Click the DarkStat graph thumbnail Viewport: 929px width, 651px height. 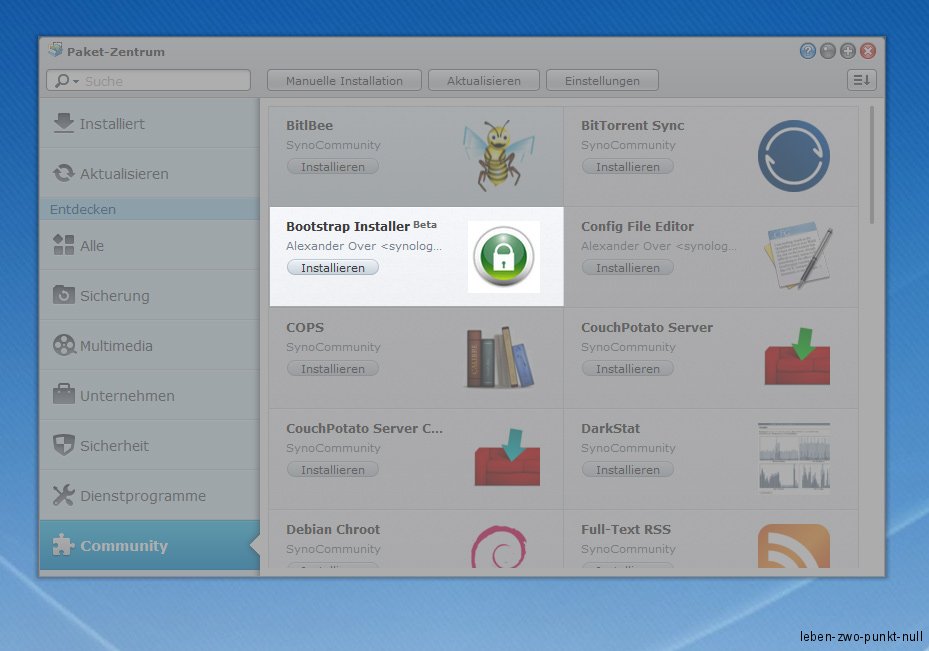(793, 457)
